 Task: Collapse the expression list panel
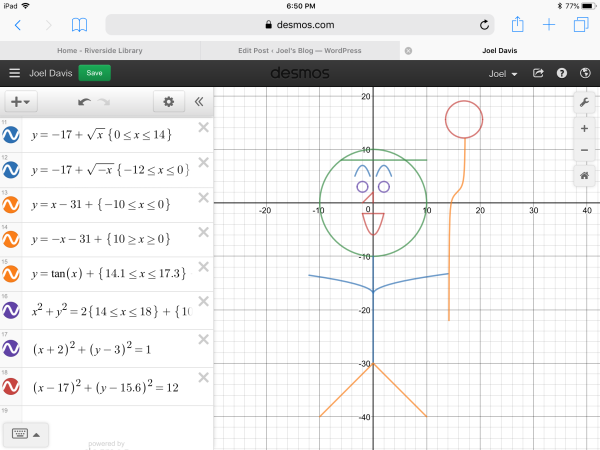point(199,102)
